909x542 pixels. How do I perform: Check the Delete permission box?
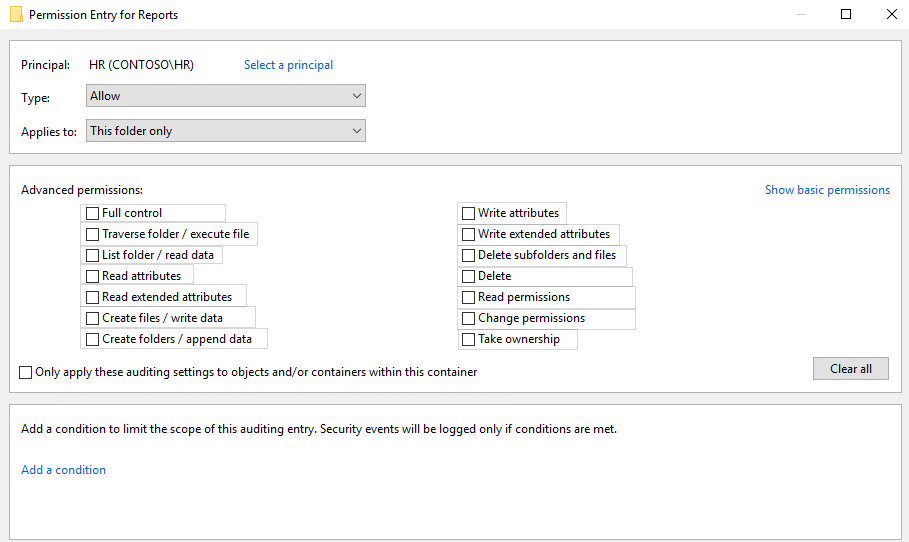click(x=468, y=276)
